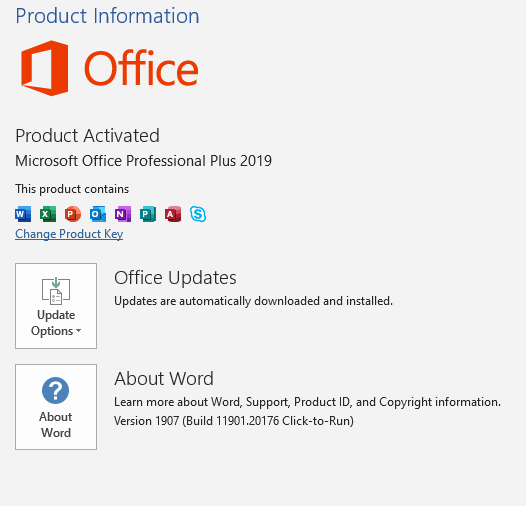Open the Change Product Key link
Screen dimensions: 526x506
(69, 234)
